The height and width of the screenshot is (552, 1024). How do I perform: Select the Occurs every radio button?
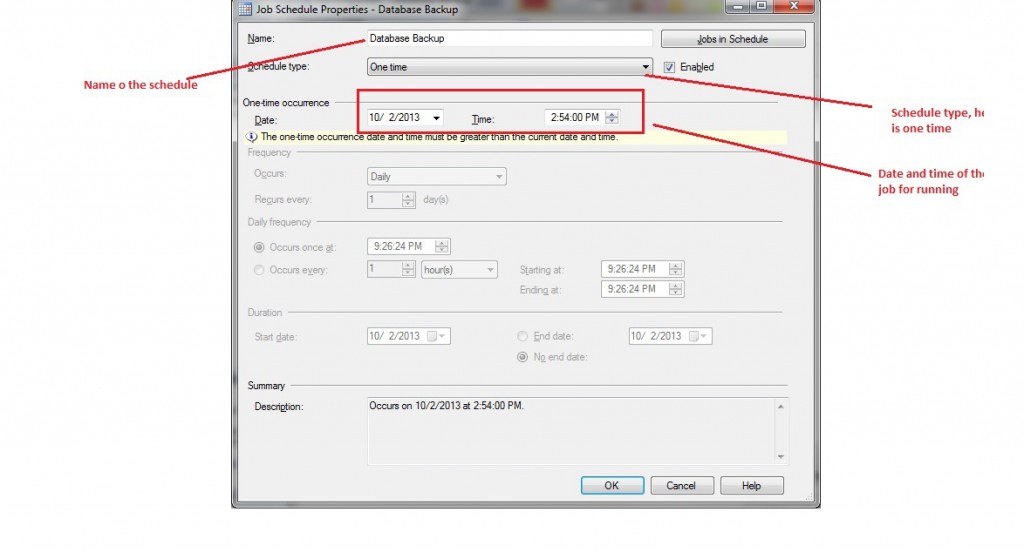point(260,270)
